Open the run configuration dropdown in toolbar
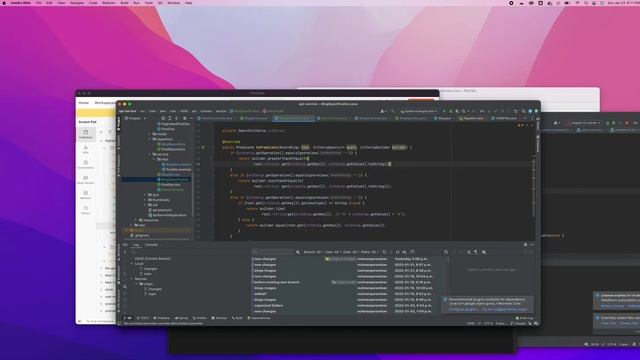The width and height of the screenshot is (640, 360). click(419, 111)
